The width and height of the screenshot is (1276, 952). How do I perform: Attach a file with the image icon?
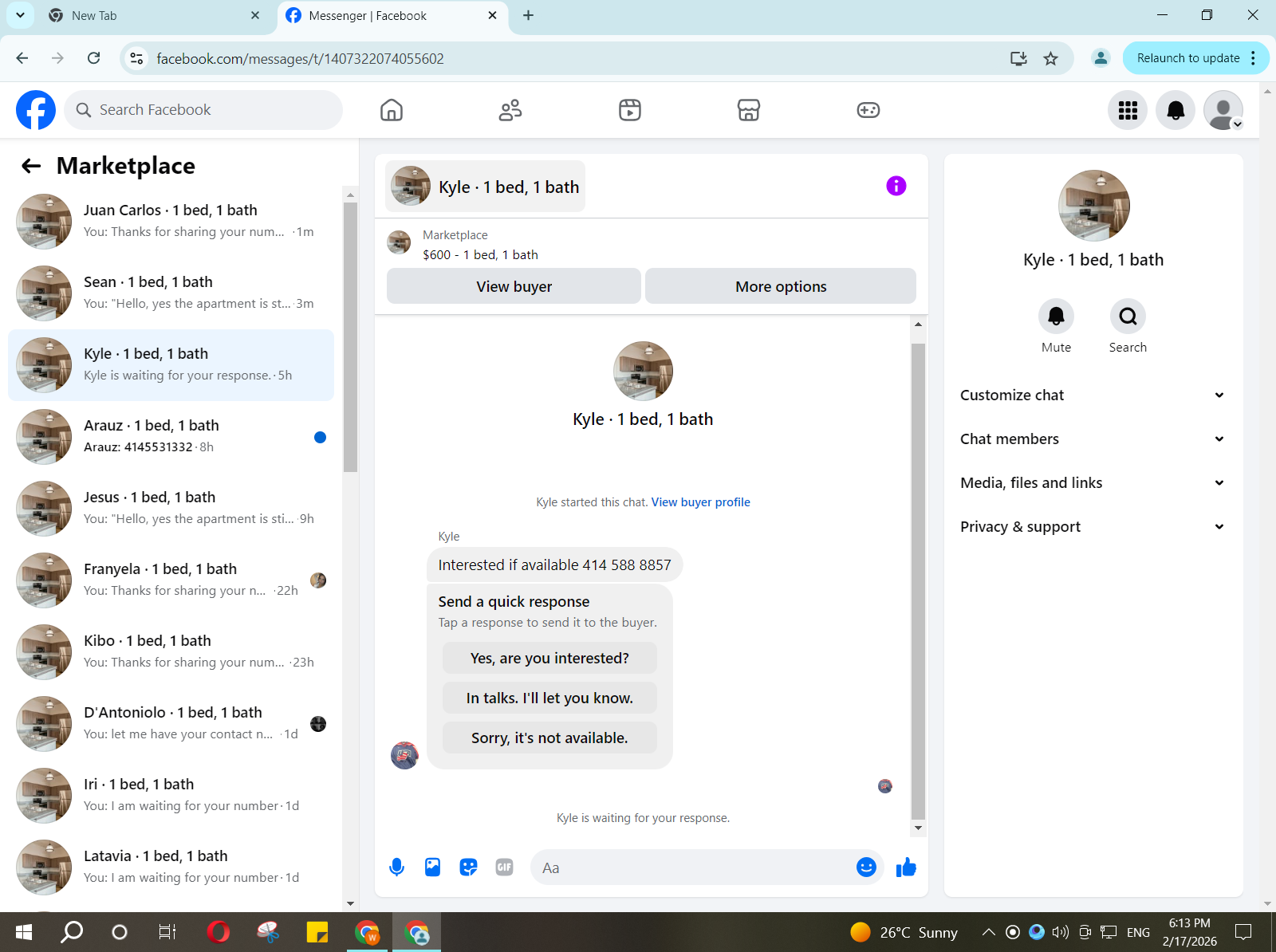(432, 867)
